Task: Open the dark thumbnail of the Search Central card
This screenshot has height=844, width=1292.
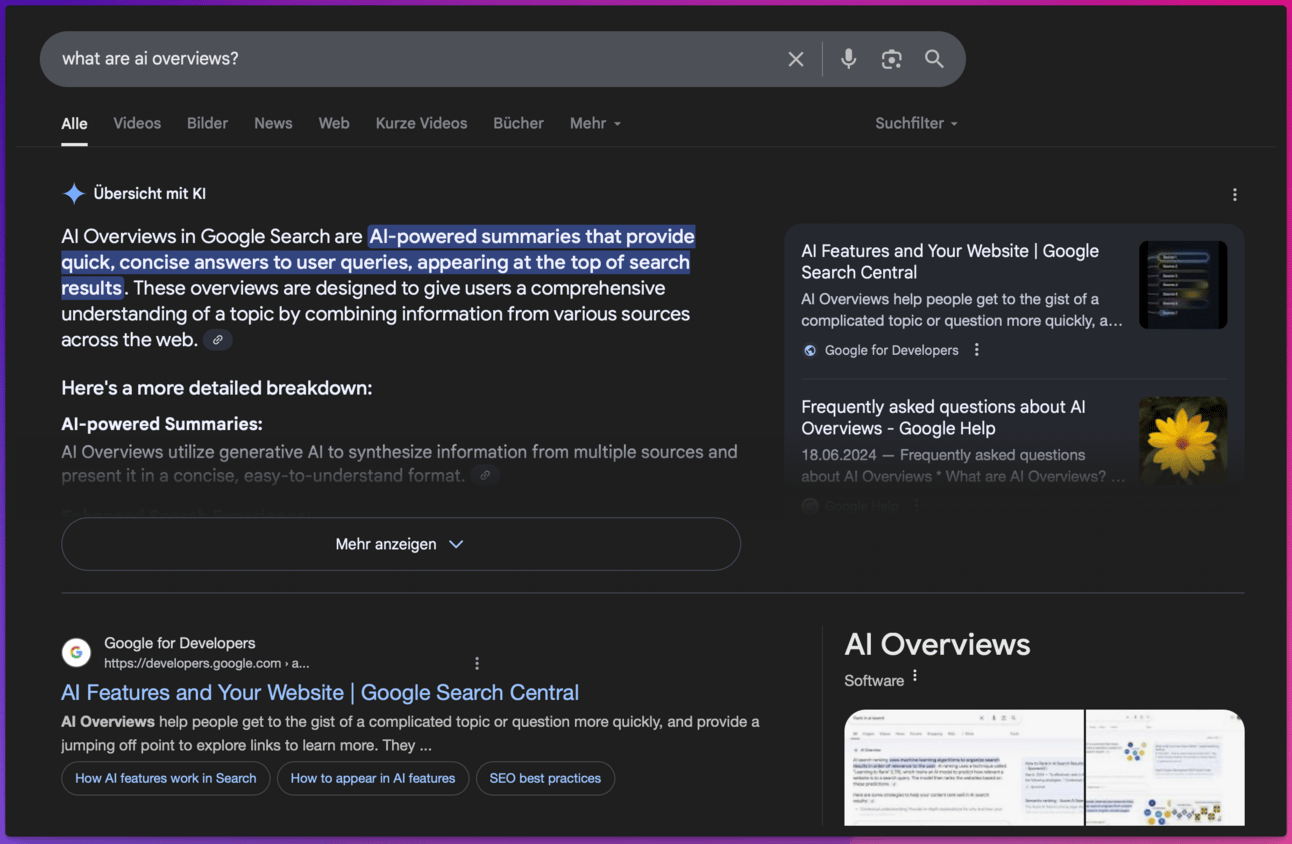Action: click(x=1183, y=285)
